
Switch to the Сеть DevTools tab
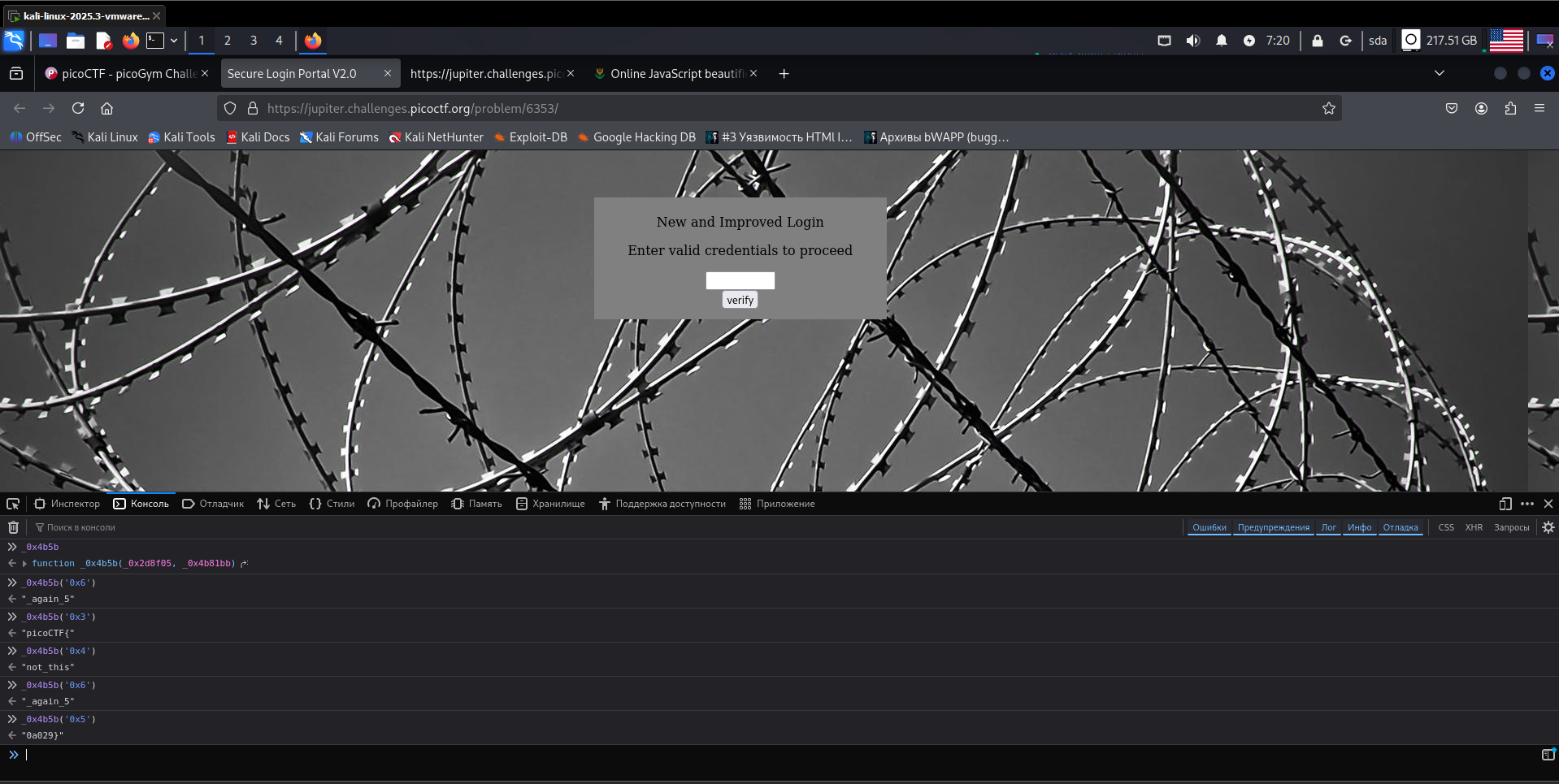click(276, 504)
